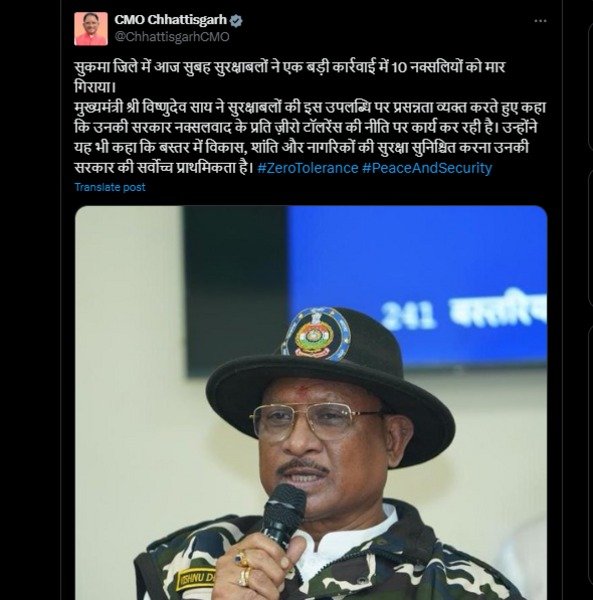Open the three-dot more options menu

tap(540, 21)
